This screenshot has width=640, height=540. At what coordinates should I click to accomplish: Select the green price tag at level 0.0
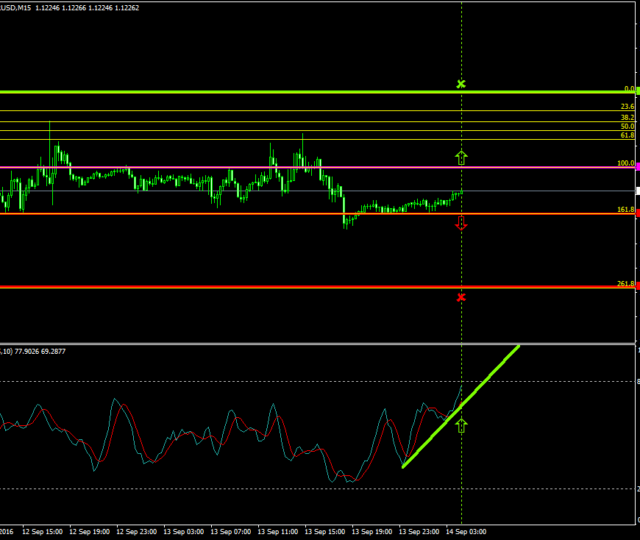(637, 90)
